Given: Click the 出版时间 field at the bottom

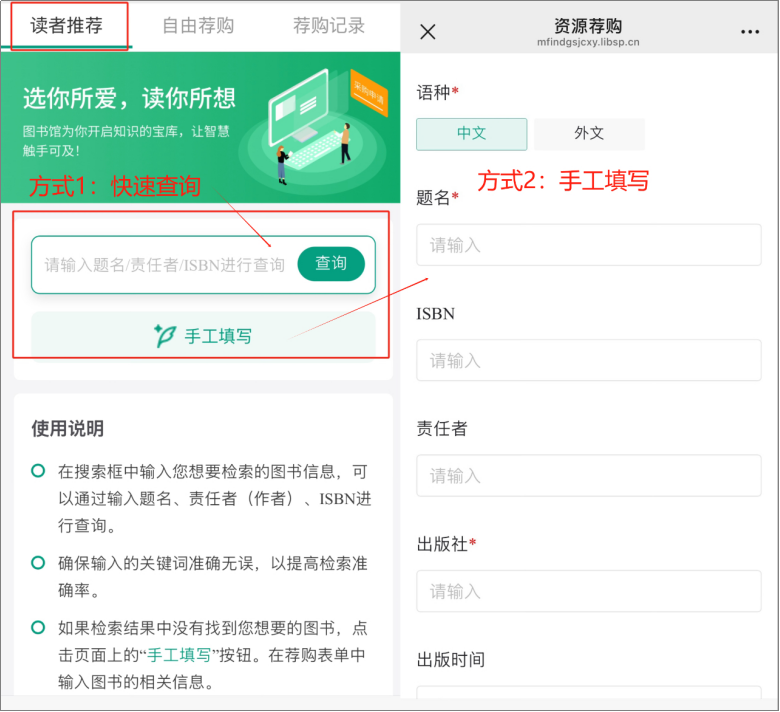Looking at the screenshot, I should click(588, 693).
